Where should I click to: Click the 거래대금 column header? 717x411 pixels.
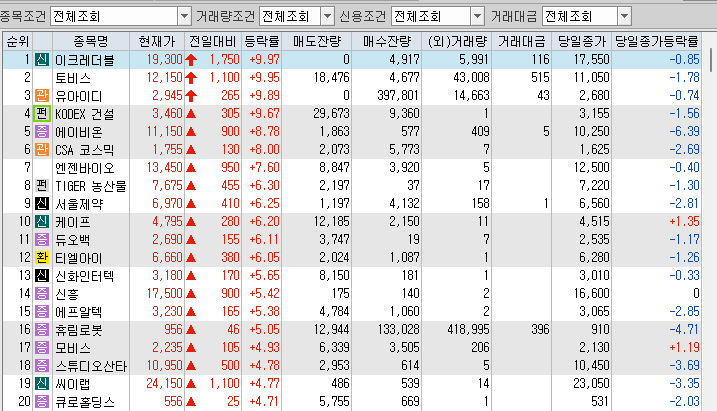522,42
